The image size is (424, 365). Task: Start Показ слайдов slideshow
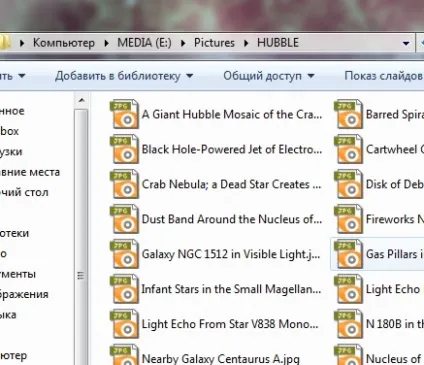(384, 76)
